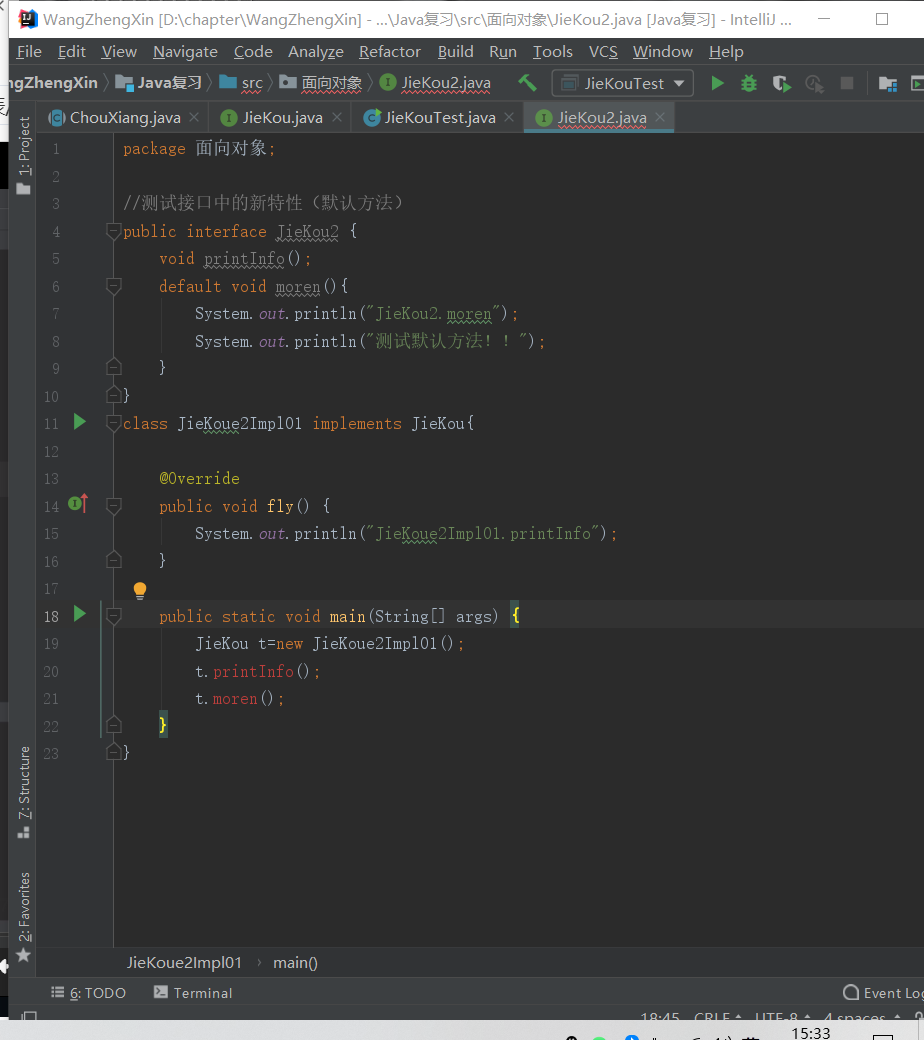
Task: Open the 7: Structure tool window
Action: coord(24,793)
